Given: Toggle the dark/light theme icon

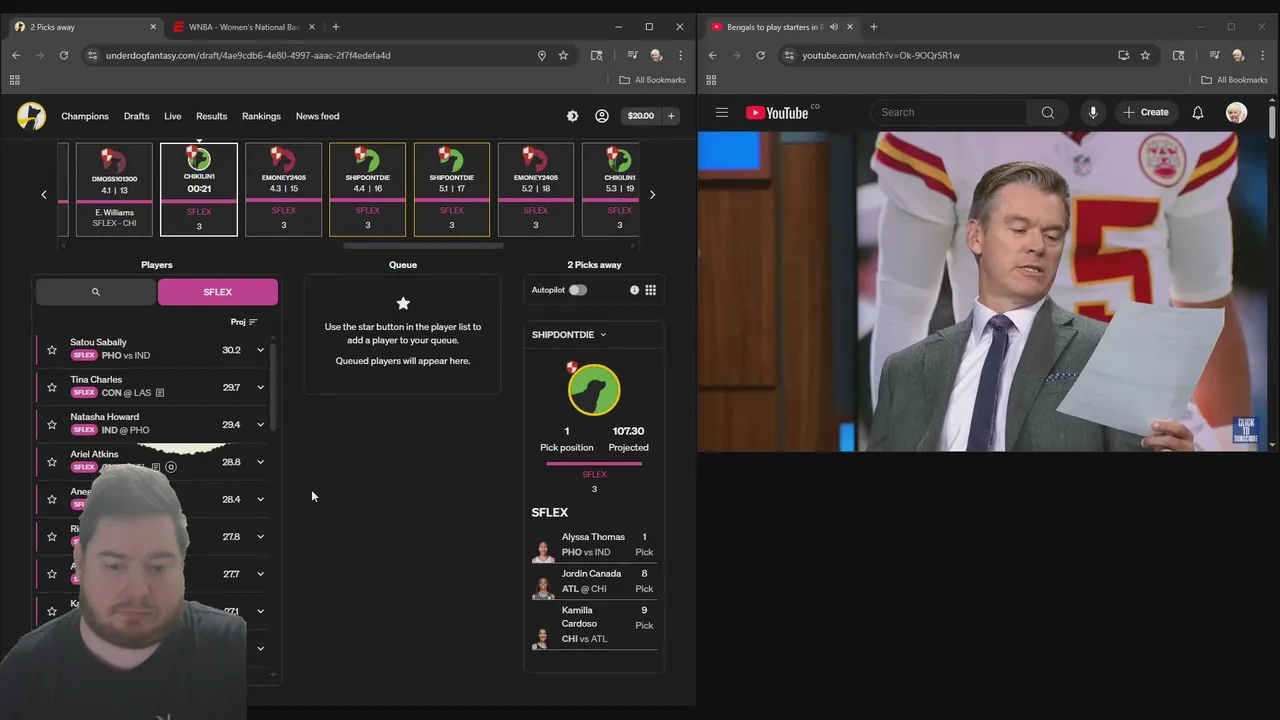Looking at the screenshot, I should [572, 116].
